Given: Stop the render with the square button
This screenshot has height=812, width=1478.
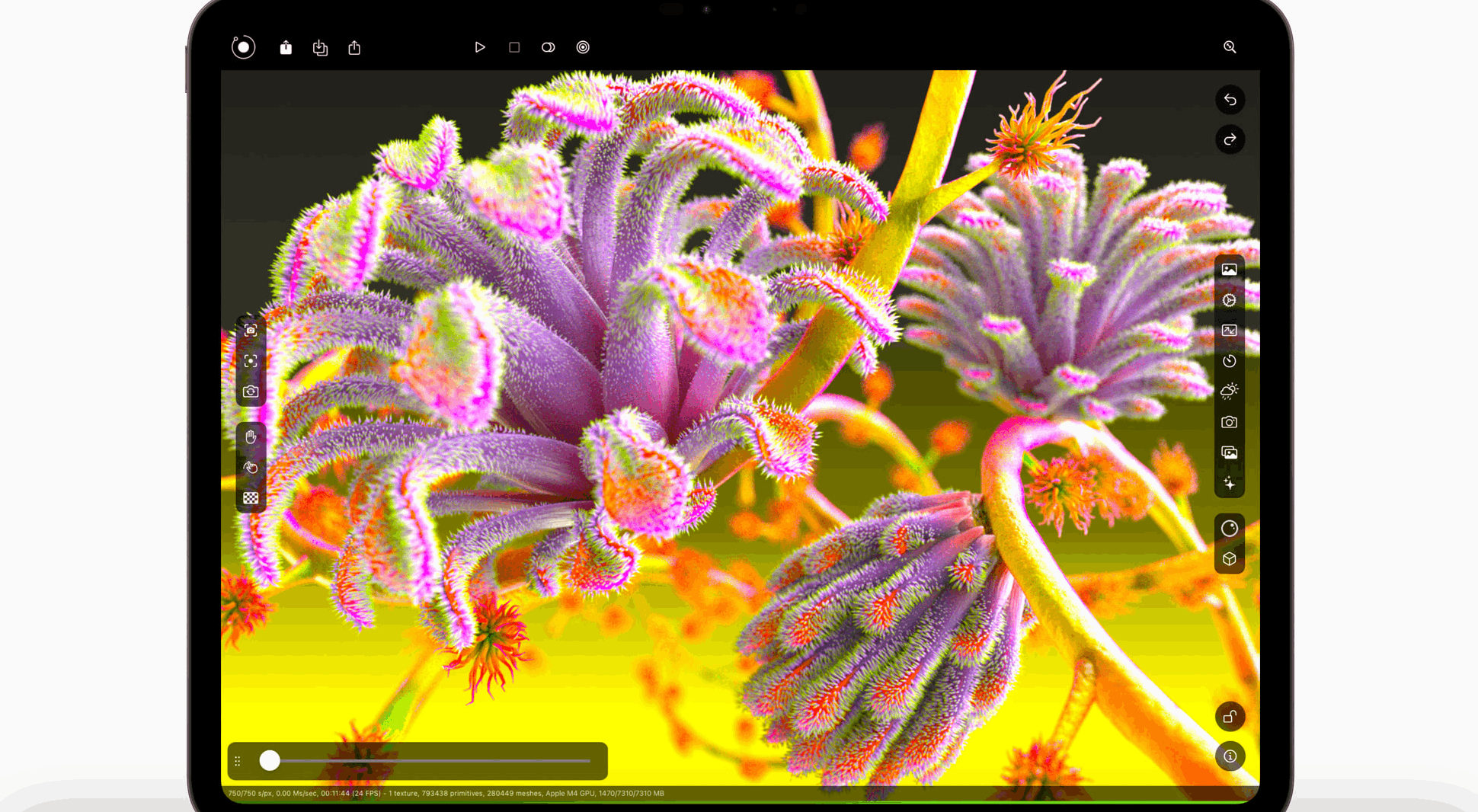Looking at the screenshot, I should point(513,47).
